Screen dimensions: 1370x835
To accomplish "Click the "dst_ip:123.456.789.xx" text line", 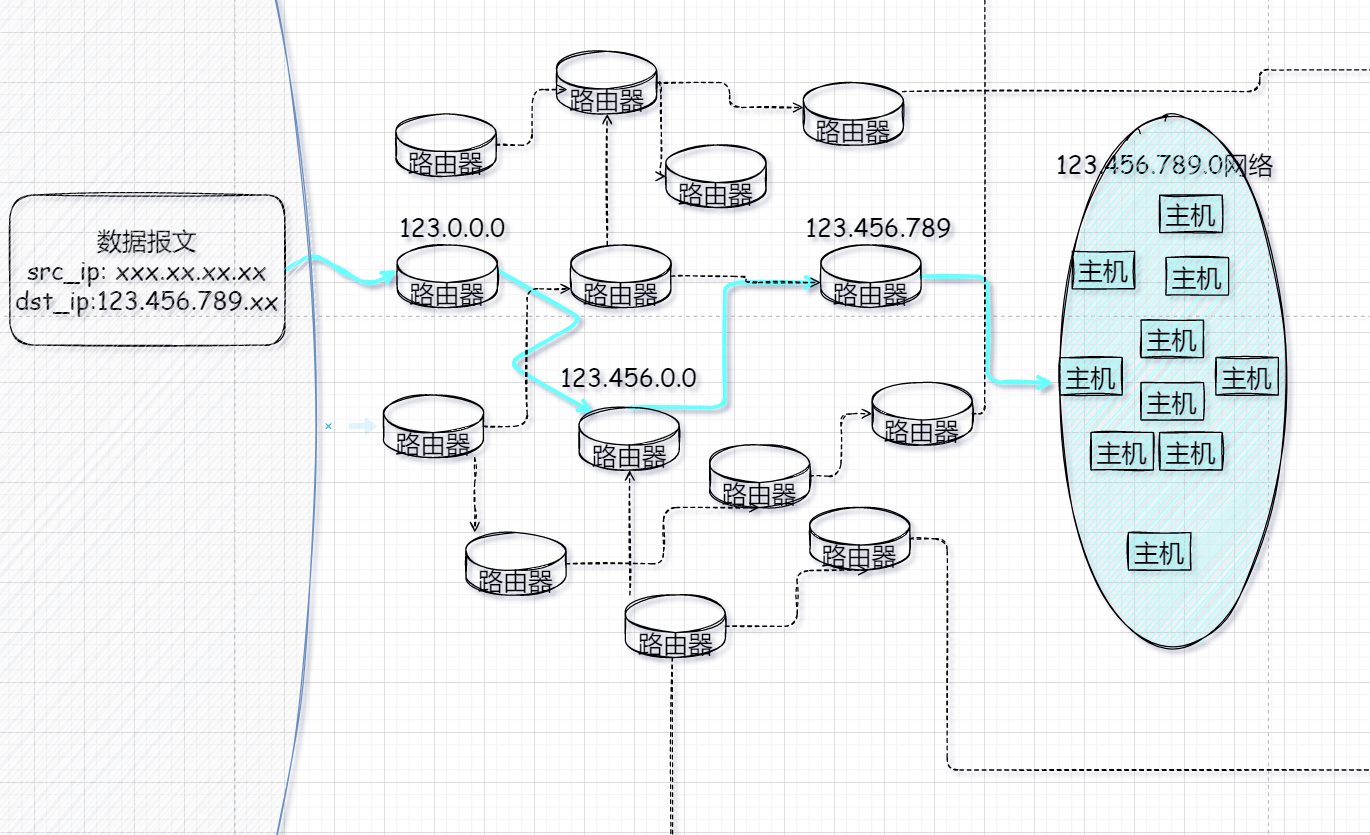I will coord(147,301).
